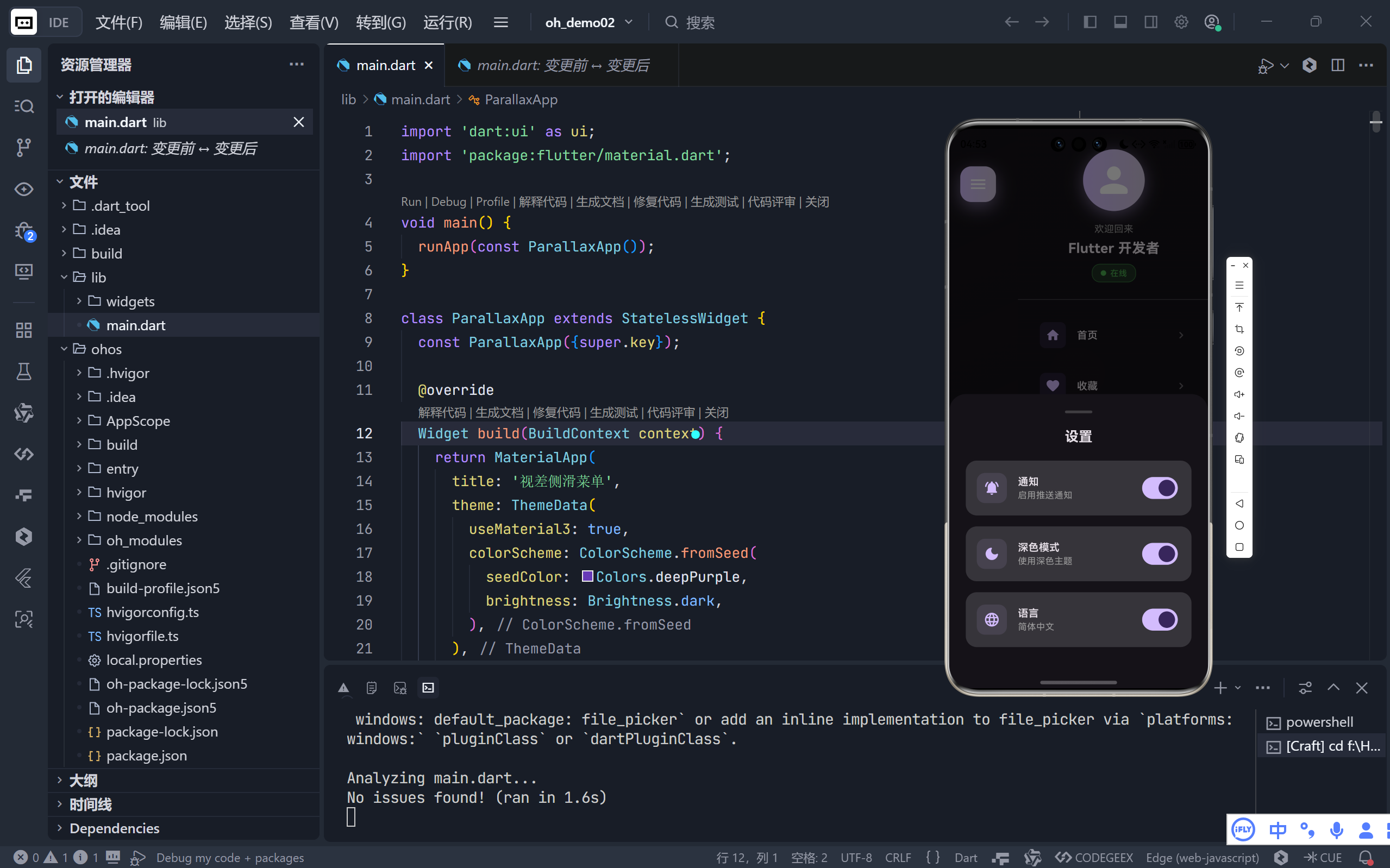
Task: Click the Debug code lens above main()
Action: [448, 202]
